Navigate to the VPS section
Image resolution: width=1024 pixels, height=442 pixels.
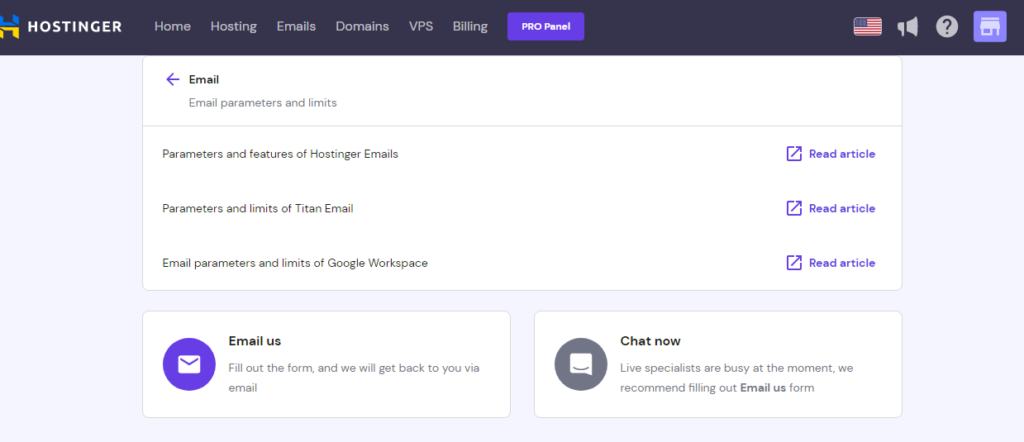click(x=421, y=27)
